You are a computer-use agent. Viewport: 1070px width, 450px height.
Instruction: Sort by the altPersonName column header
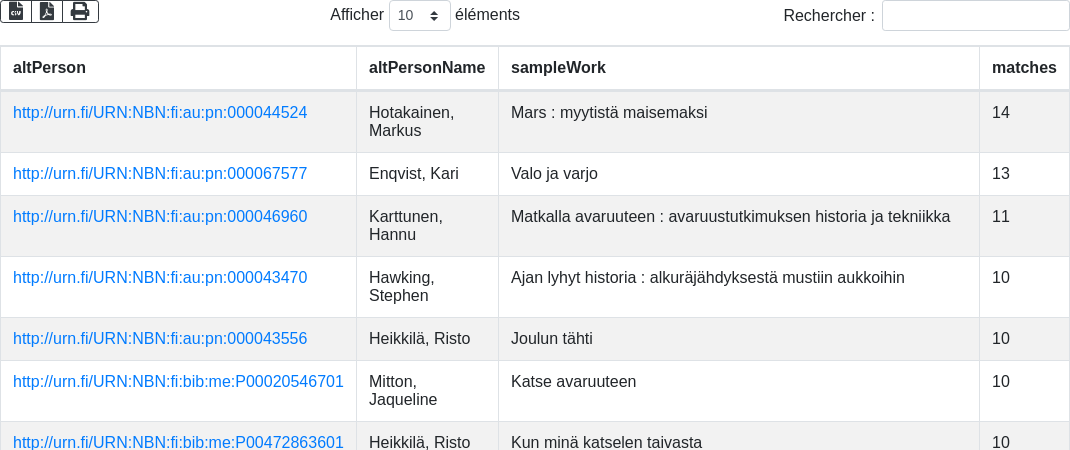coord(427,68)
